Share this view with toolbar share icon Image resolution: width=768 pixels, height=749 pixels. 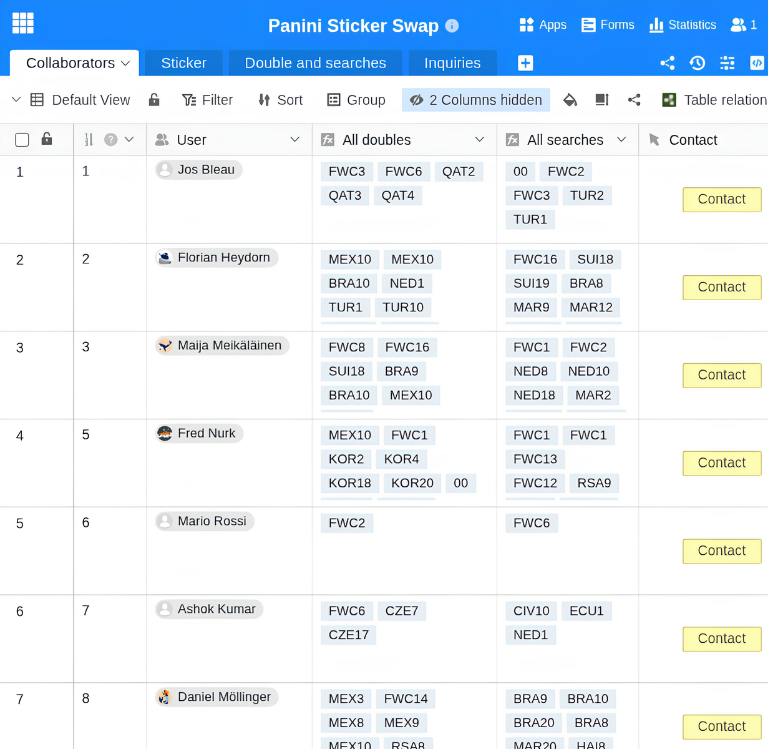tap(634, 100)
